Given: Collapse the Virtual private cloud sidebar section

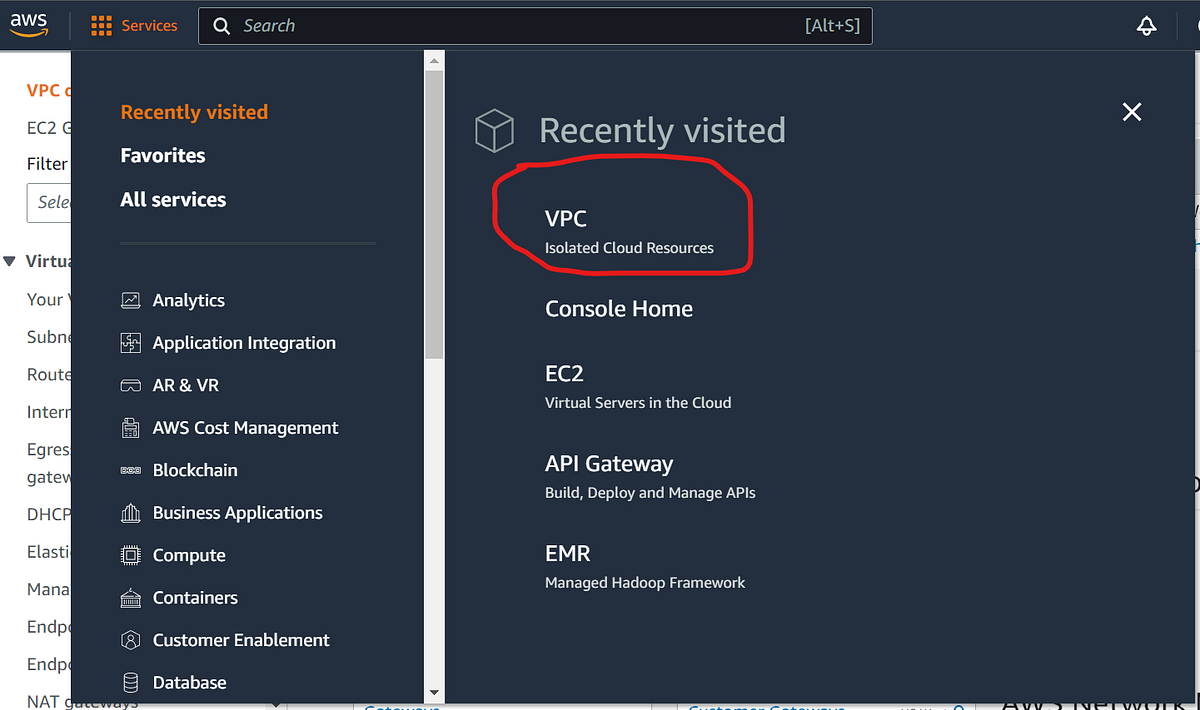Looking at the screenshot, I should (x=10, y=261).
